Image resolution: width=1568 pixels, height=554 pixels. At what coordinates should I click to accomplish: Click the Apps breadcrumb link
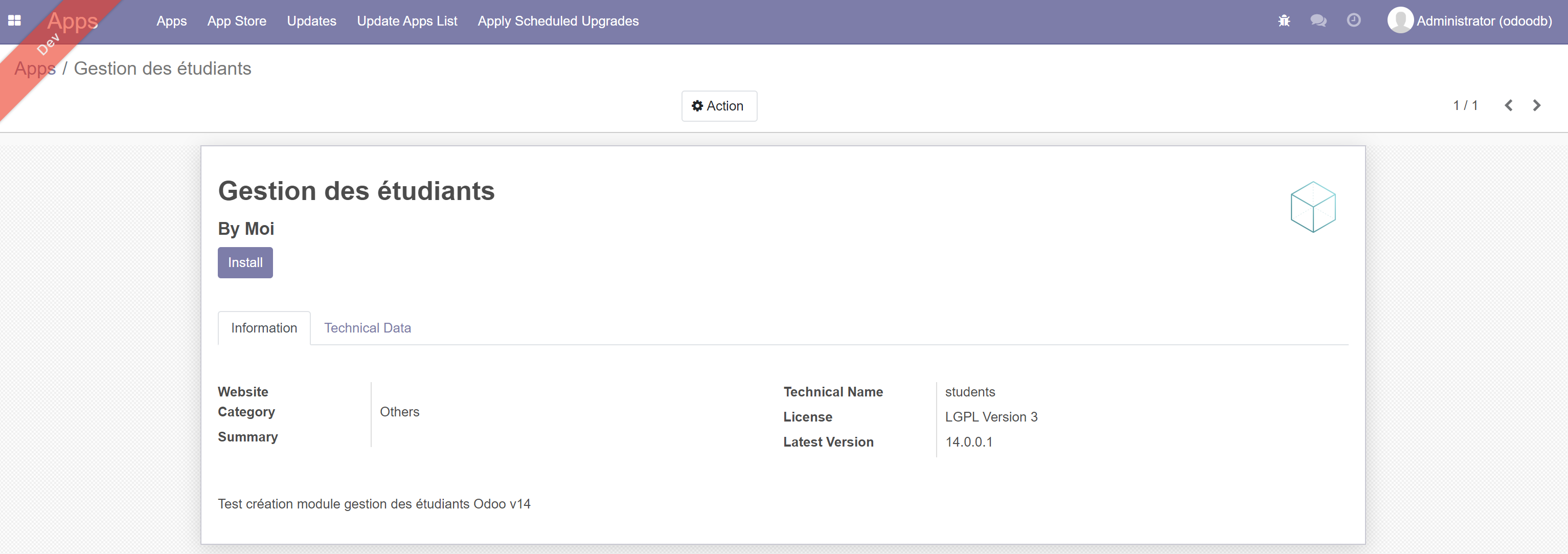click(x=35, y=68)
